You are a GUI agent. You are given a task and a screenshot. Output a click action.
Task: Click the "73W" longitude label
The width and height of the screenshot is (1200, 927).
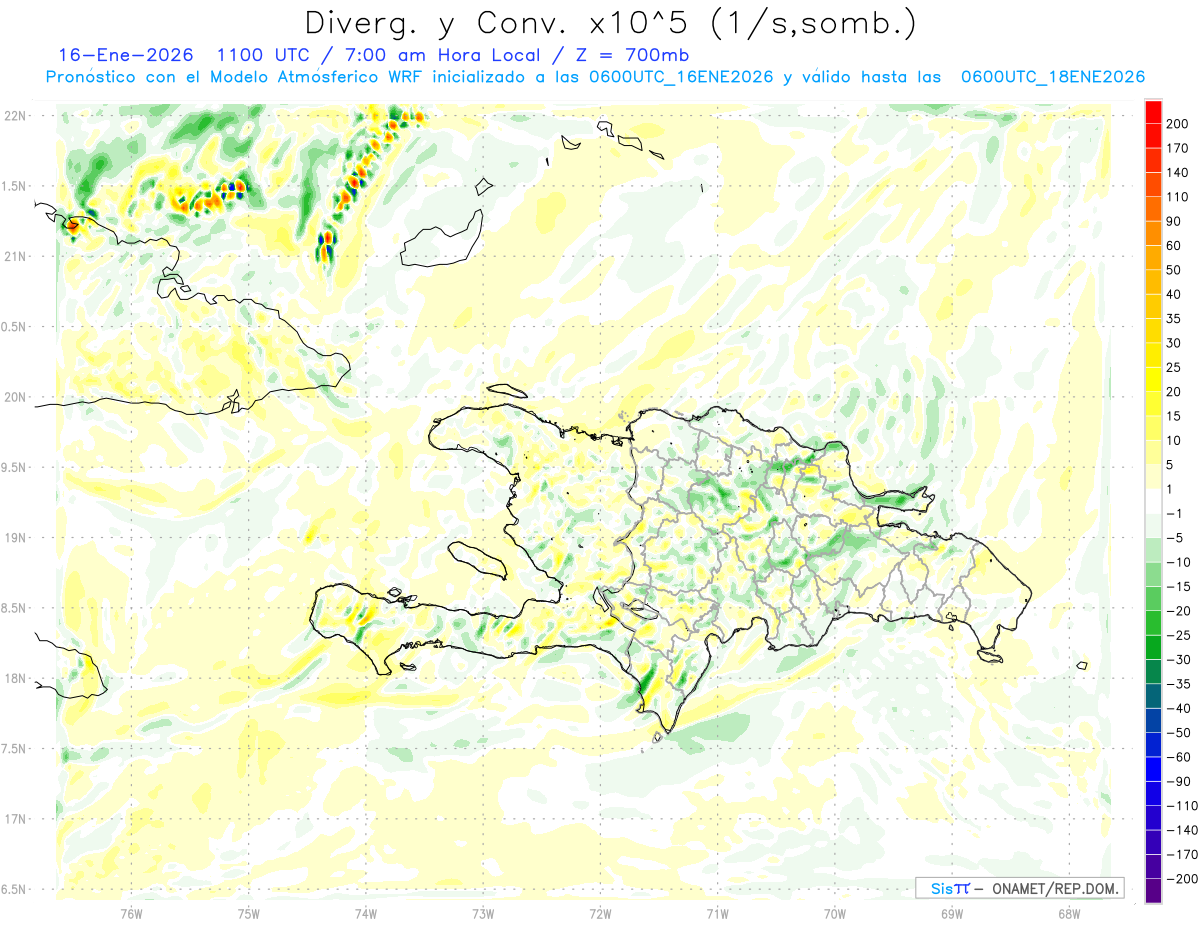click(483, 914)
